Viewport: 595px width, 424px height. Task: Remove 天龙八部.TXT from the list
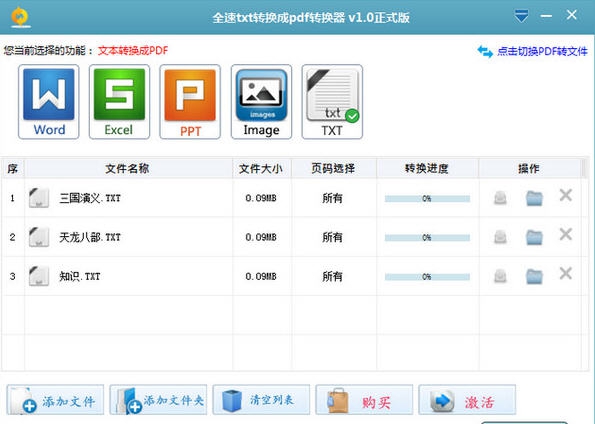565,234
